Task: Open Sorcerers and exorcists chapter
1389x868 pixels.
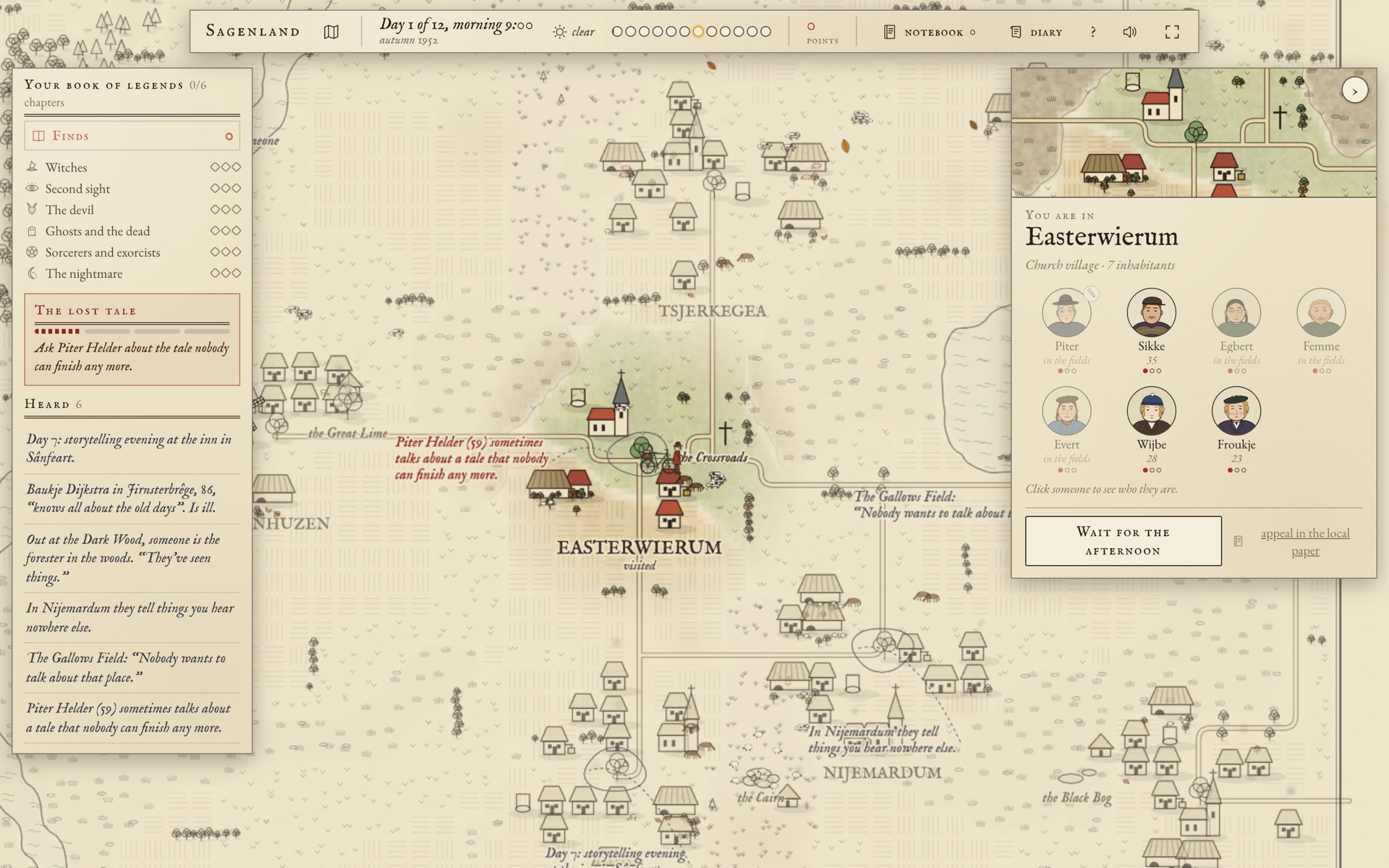Action: click(x=132, y=252)
